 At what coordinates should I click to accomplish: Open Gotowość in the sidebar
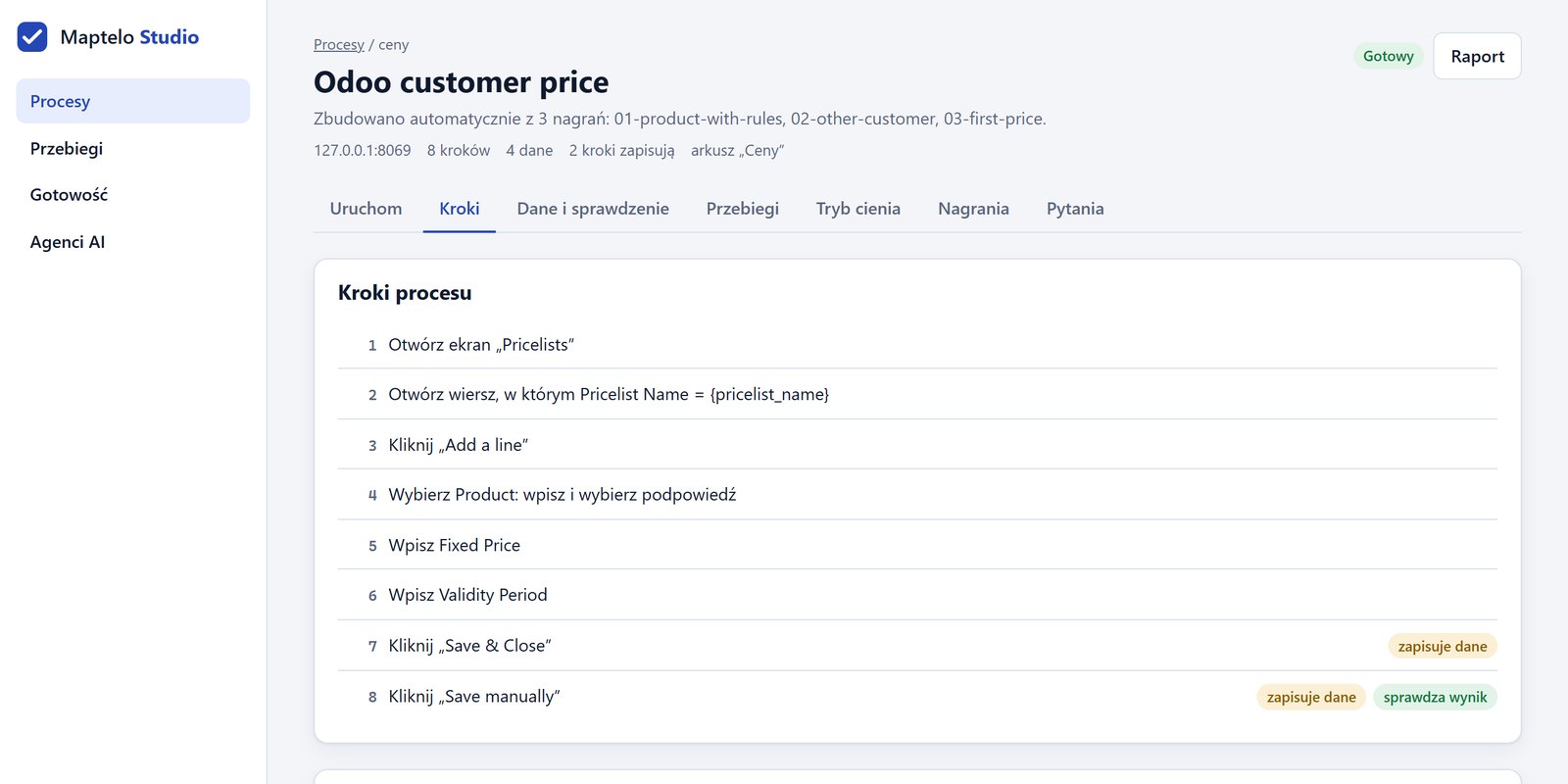click(133, 195)
